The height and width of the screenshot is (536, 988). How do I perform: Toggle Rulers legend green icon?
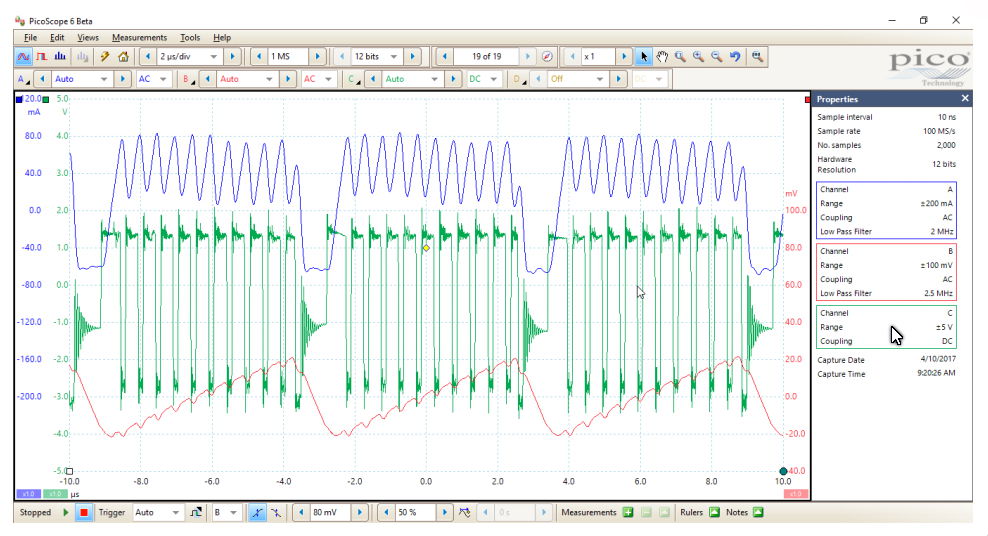[x=714, y=513]
